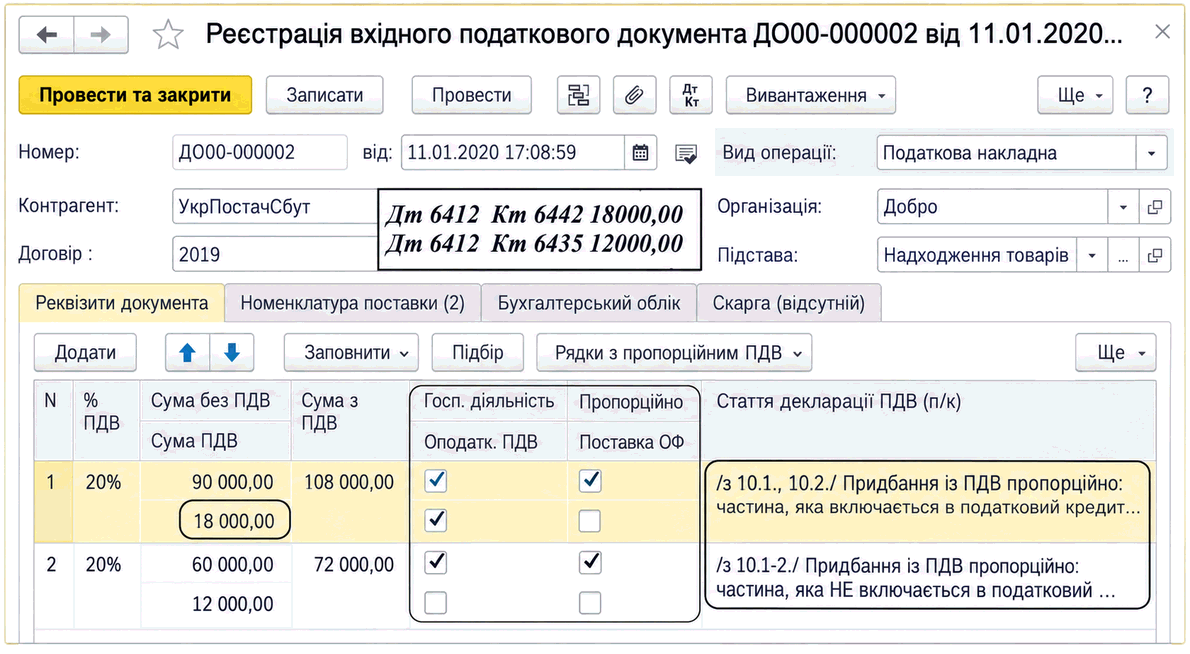Click Стаття декларації ПДВ (п/к) column header
Viewport: 1190px width, 654px height.
928,420
